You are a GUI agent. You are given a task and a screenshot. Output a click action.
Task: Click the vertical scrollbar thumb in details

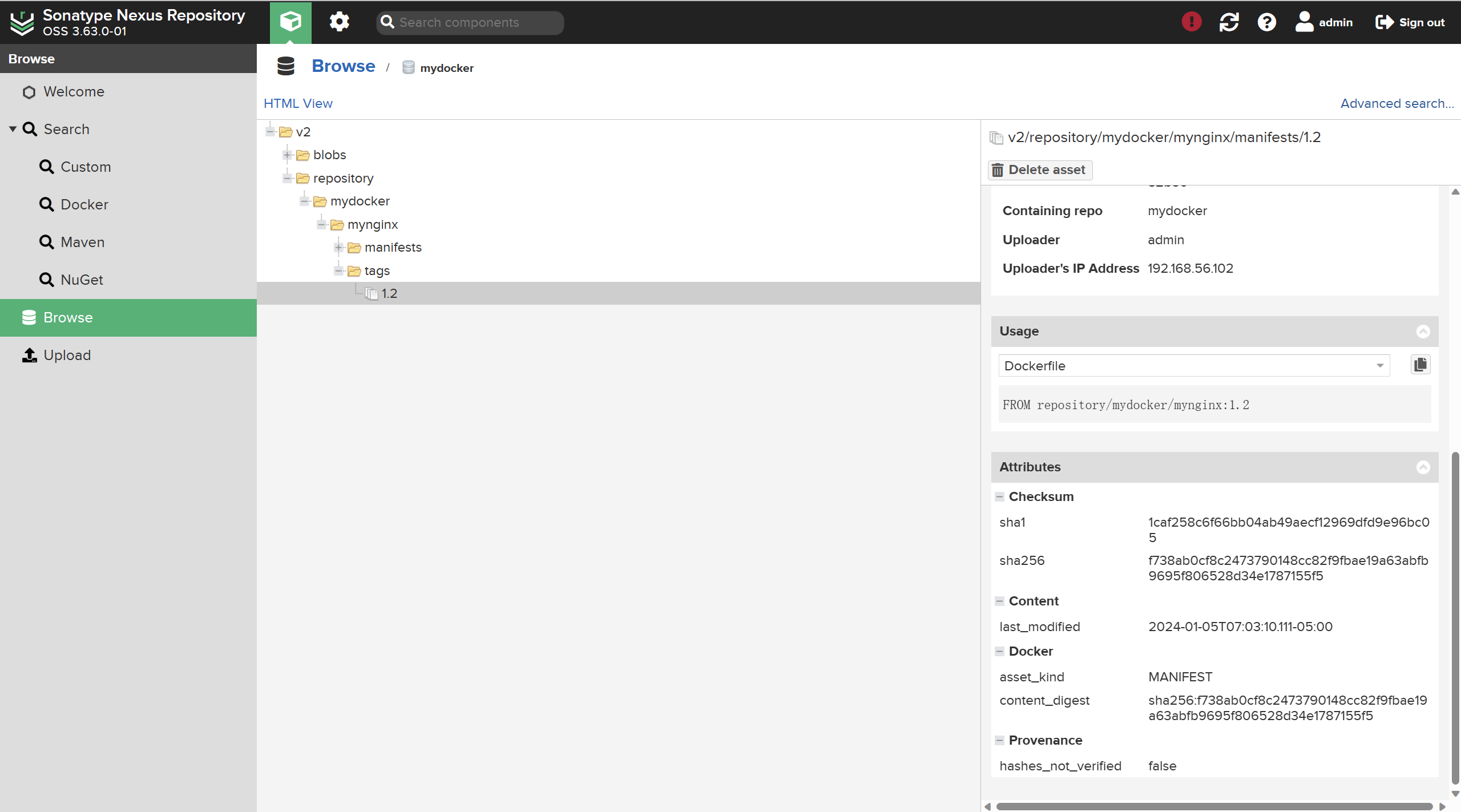click(x=1455, y=617)
